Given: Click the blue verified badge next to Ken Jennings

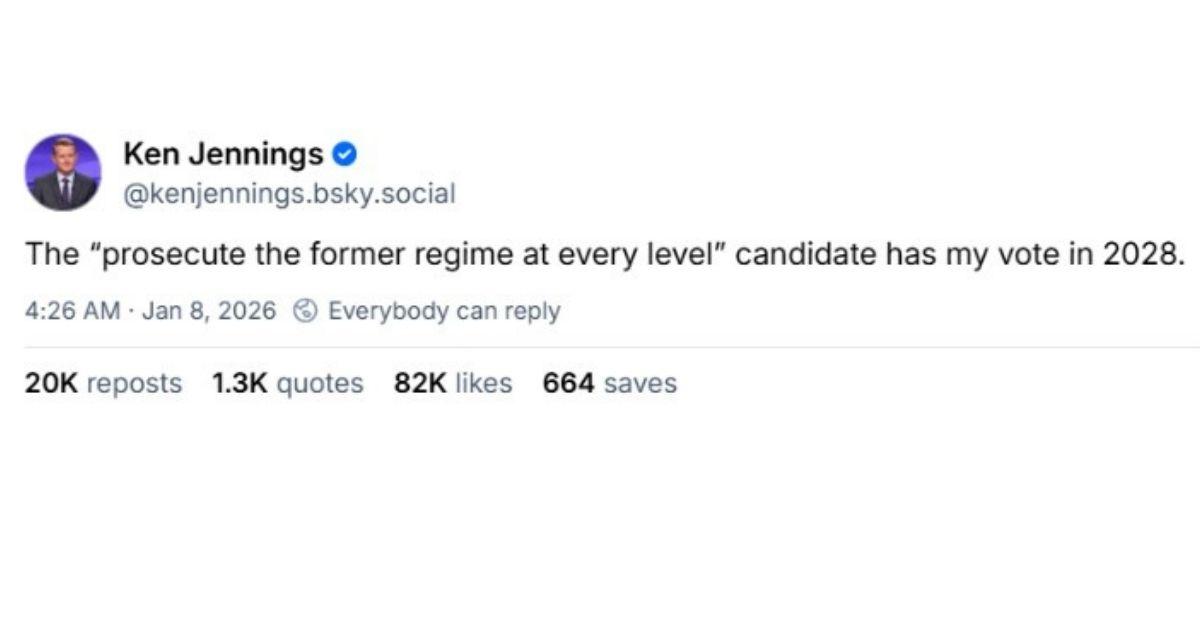Looking at the screenshot, I should coord(345,153).
